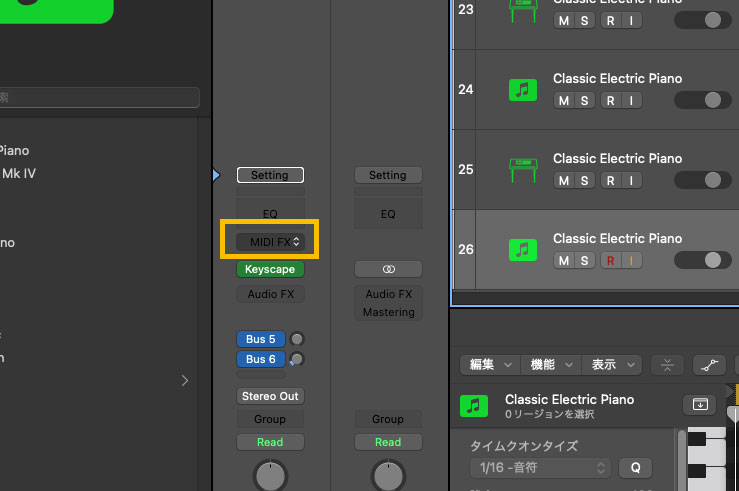Adjust the Bus 6 send level knob

pyautogui.click(x=297, y=359)
